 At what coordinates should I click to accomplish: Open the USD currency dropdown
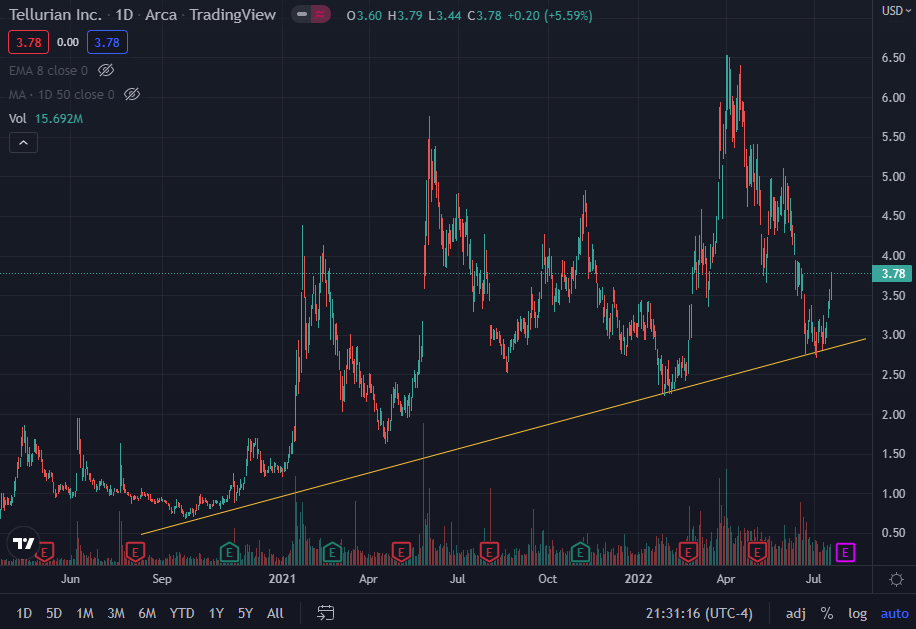click(896, 11)
